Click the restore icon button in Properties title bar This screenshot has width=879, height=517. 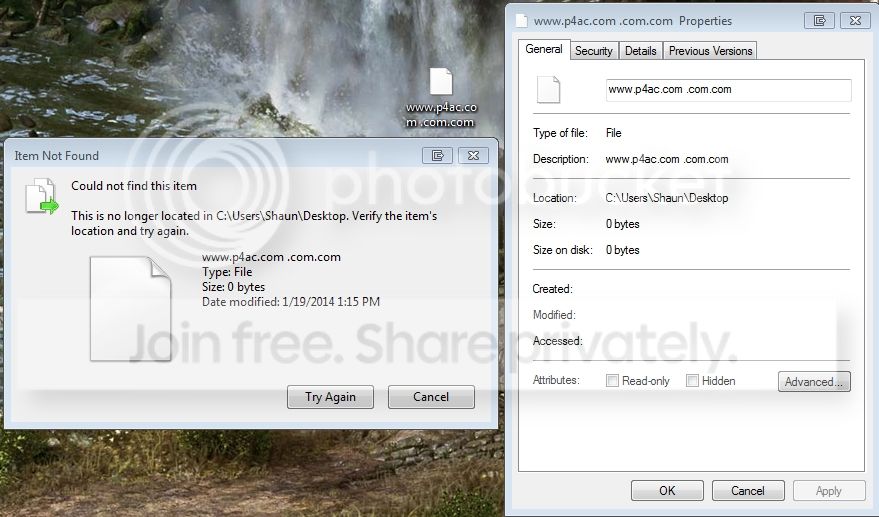point(819,21)
